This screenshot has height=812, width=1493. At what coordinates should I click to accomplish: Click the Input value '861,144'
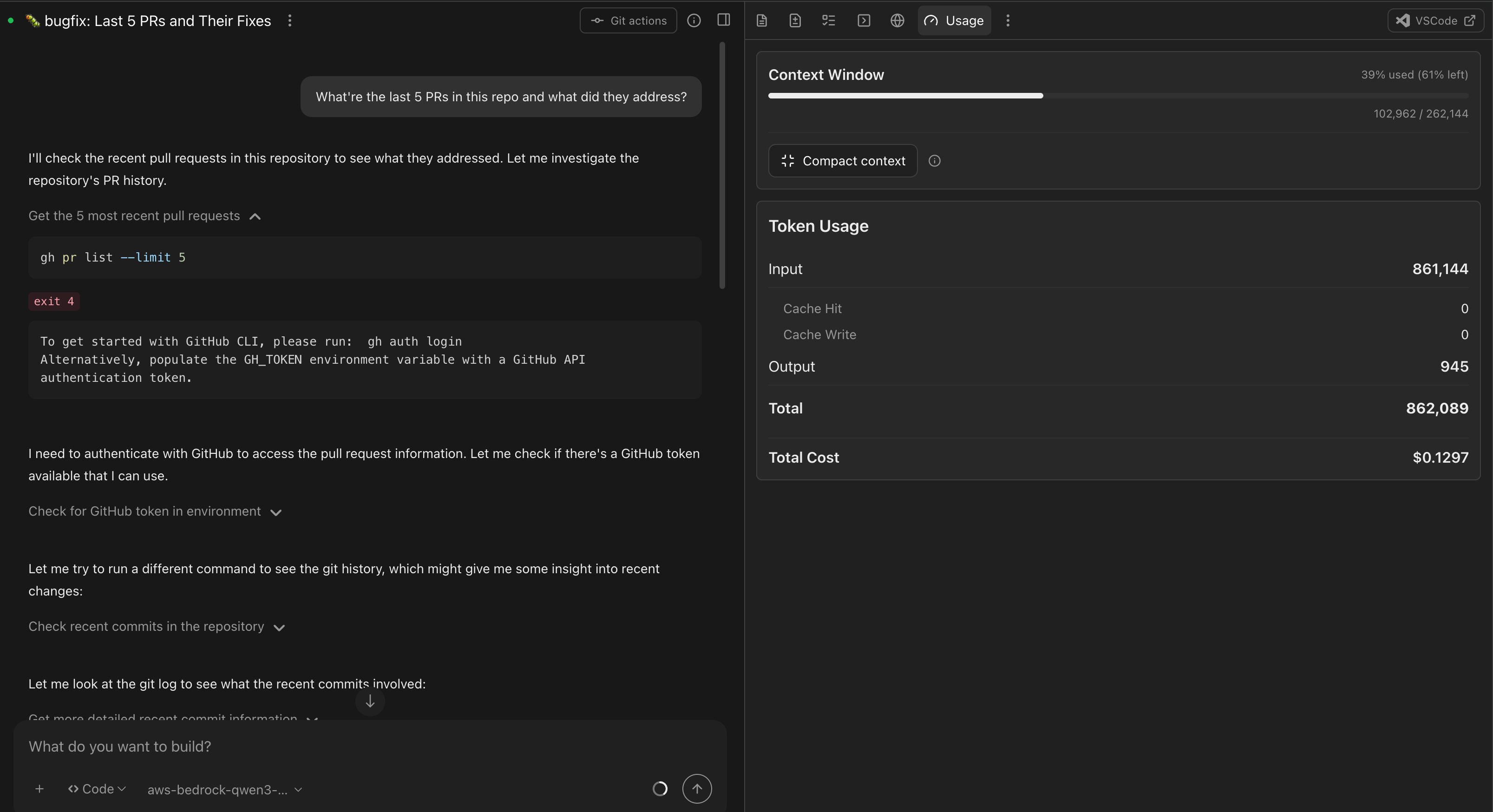pos(1440,269)
